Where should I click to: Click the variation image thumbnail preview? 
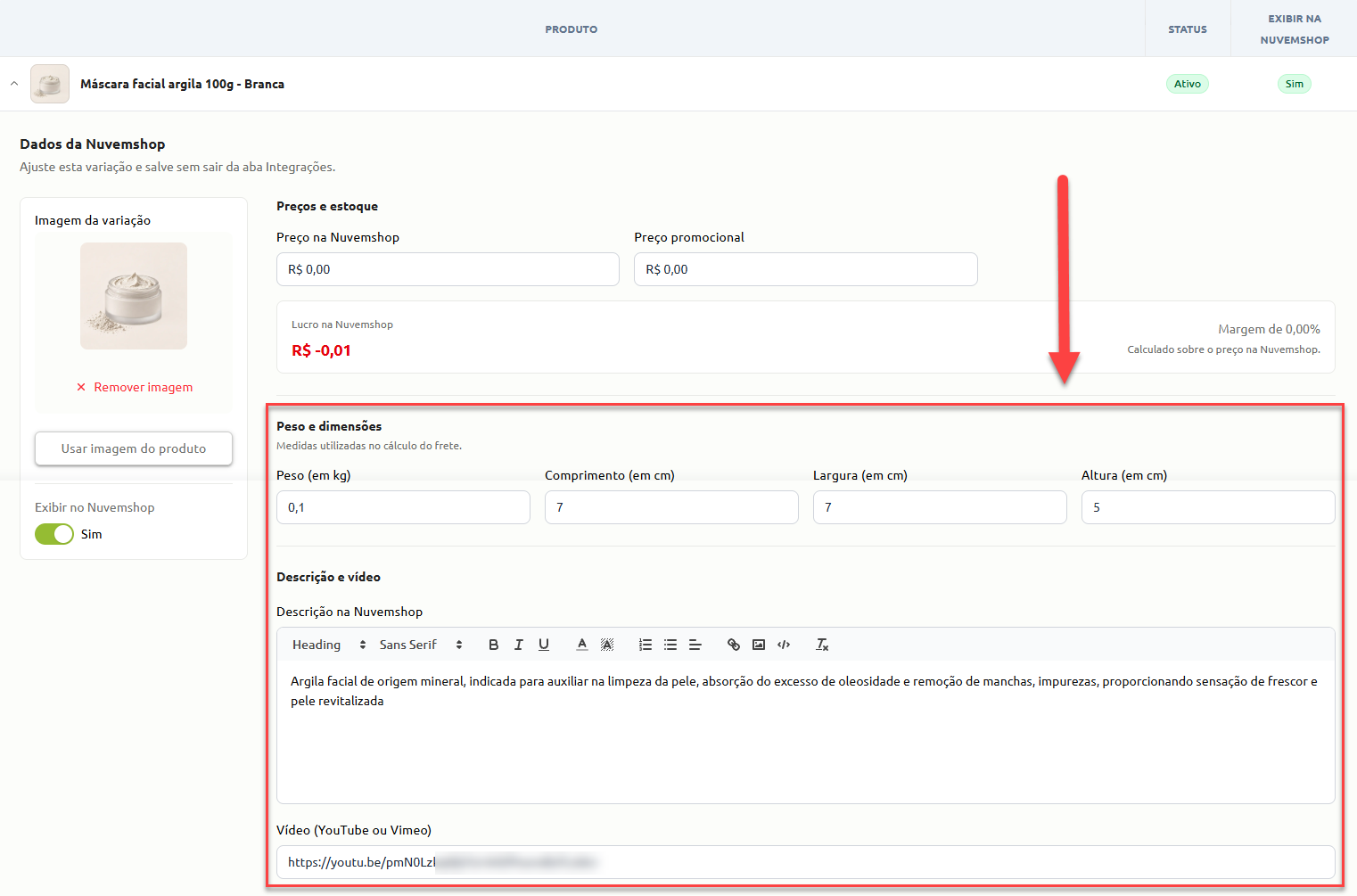pos(134,296)
